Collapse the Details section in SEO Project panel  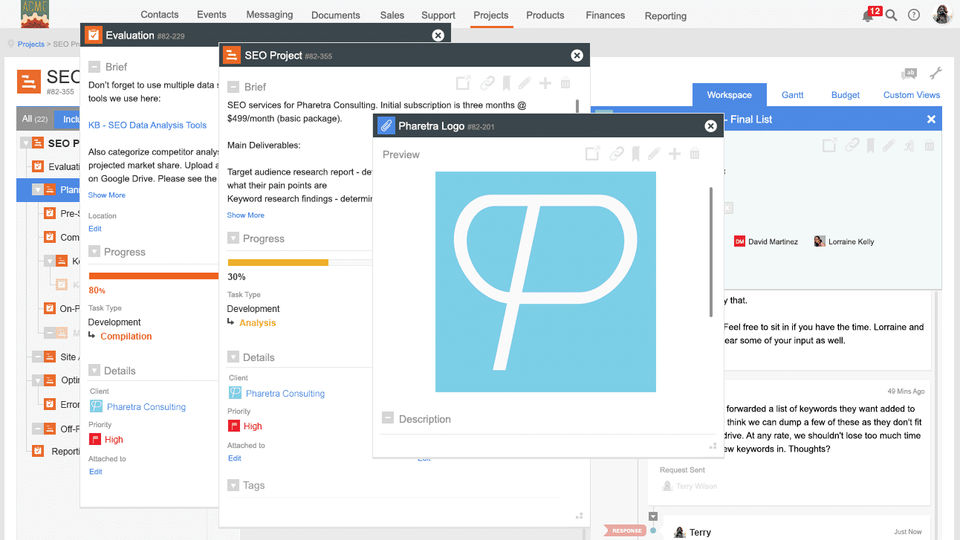point(233,356)
